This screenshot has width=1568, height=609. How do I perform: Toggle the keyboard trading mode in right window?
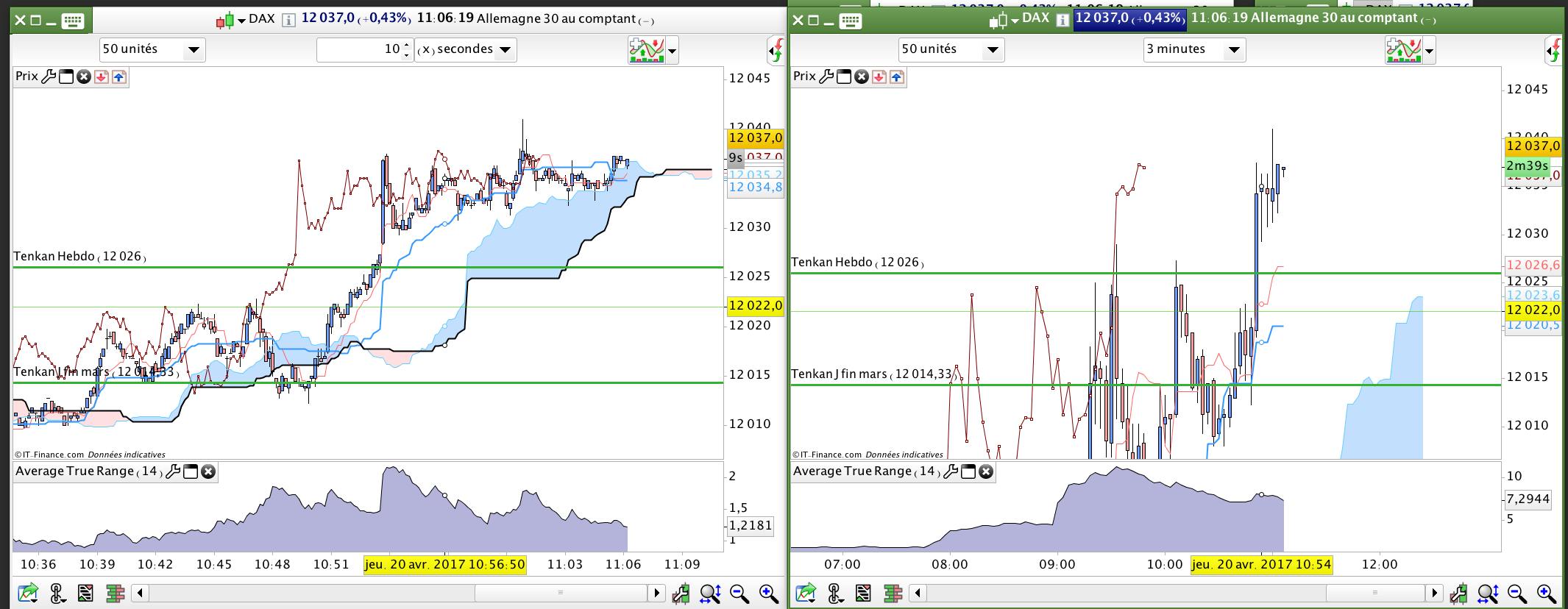pyautogui.click(x=851, y=20)
